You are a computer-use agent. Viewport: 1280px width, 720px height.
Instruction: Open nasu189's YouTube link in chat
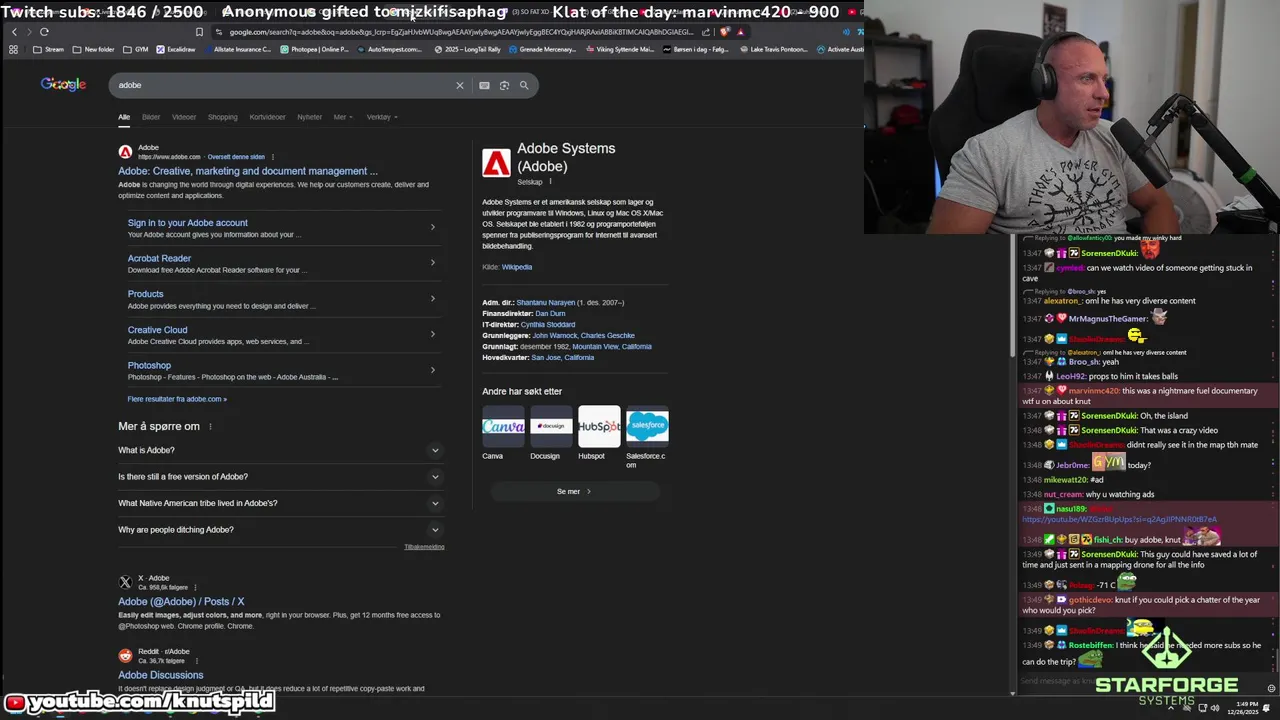tap(1119, 520)
